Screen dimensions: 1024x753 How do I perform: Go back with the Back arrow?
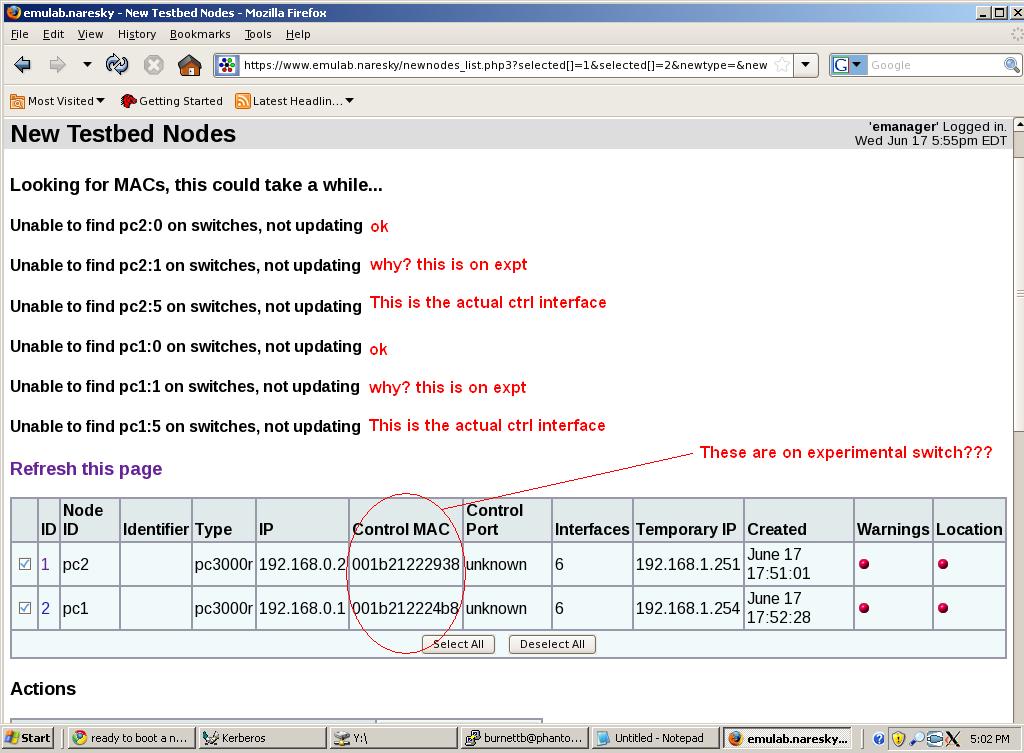22,65
